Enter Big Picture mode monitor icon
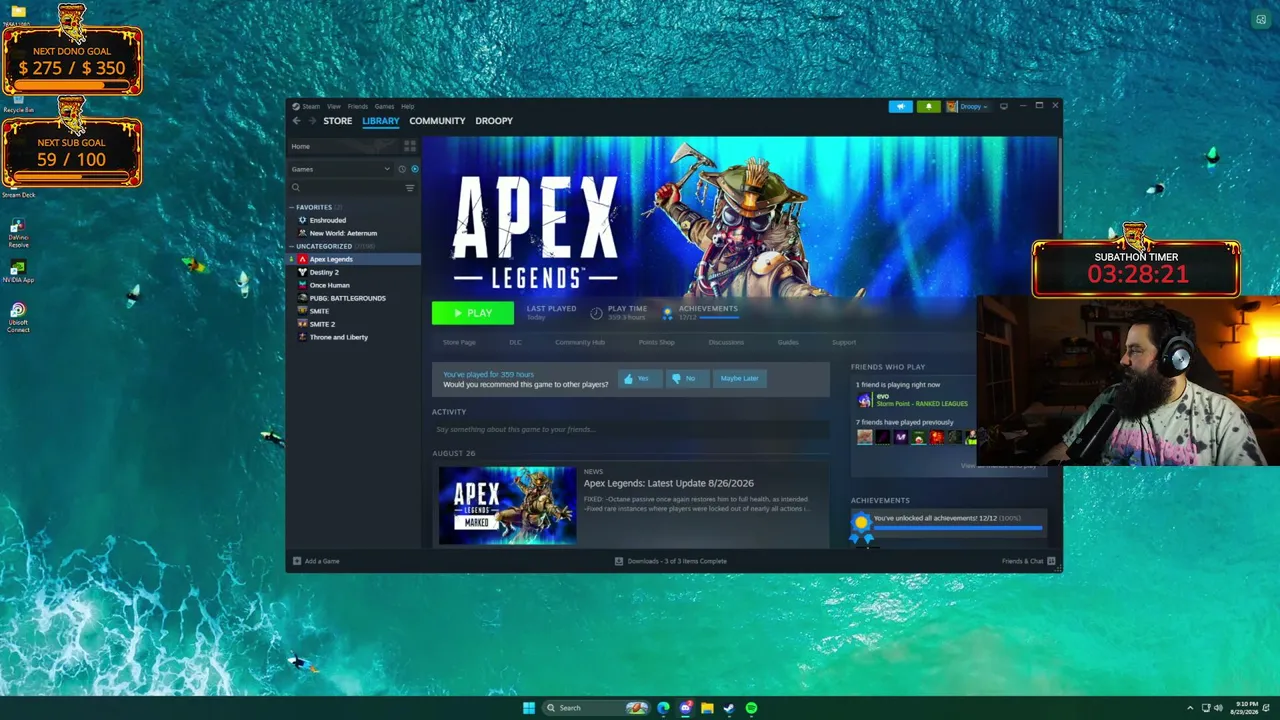 point(1004,106)
